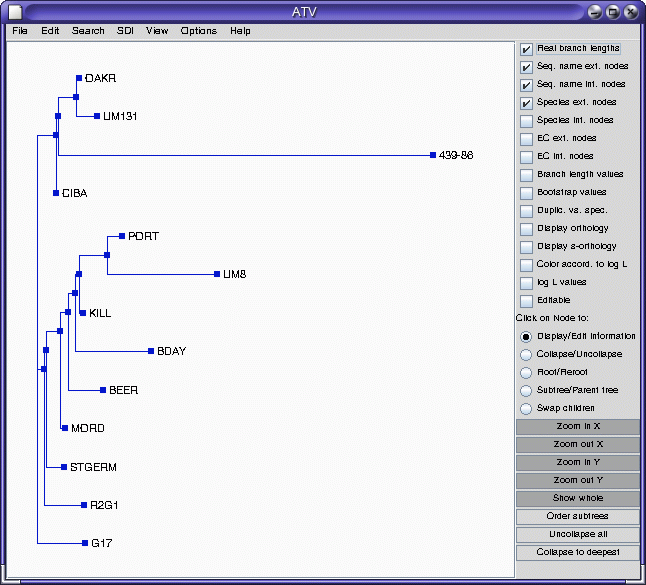The image size is (646, 585).
Task: Choose the Root/Reroot radio option
Action: click(x=526, y=372)
